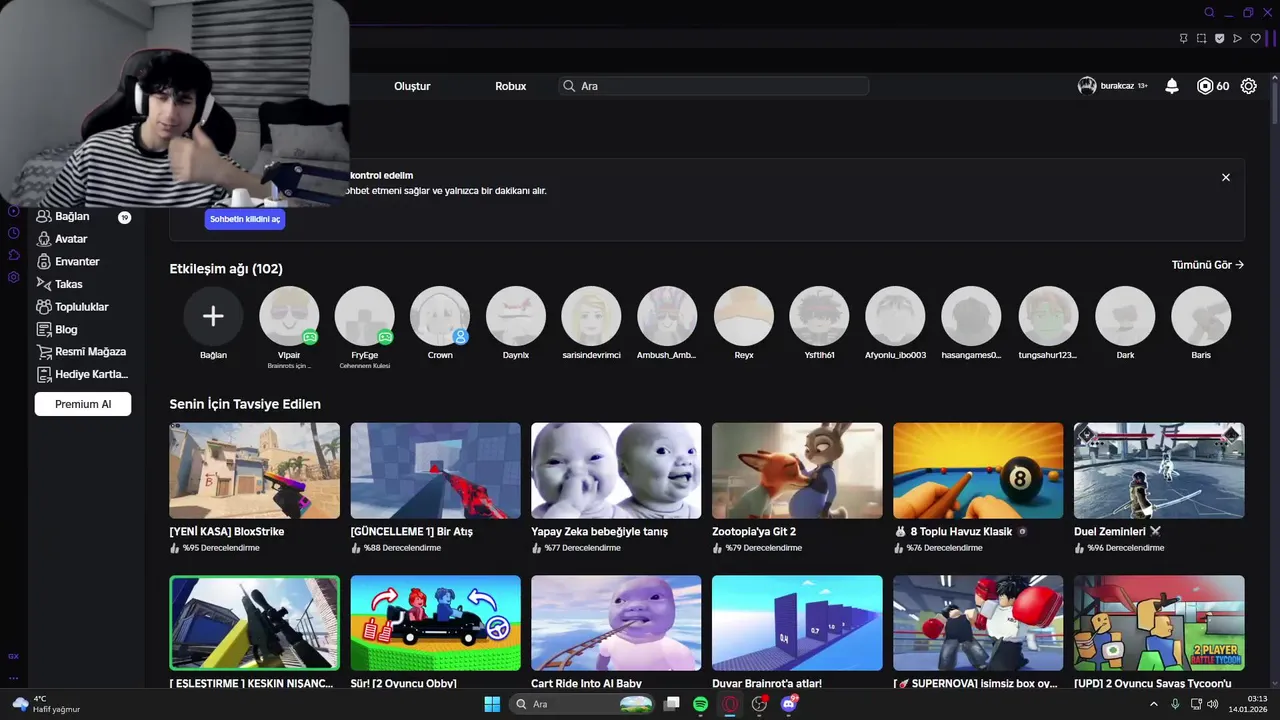Focus the Roblox Ara search field

pyautogui.click(x=714, y=86)
